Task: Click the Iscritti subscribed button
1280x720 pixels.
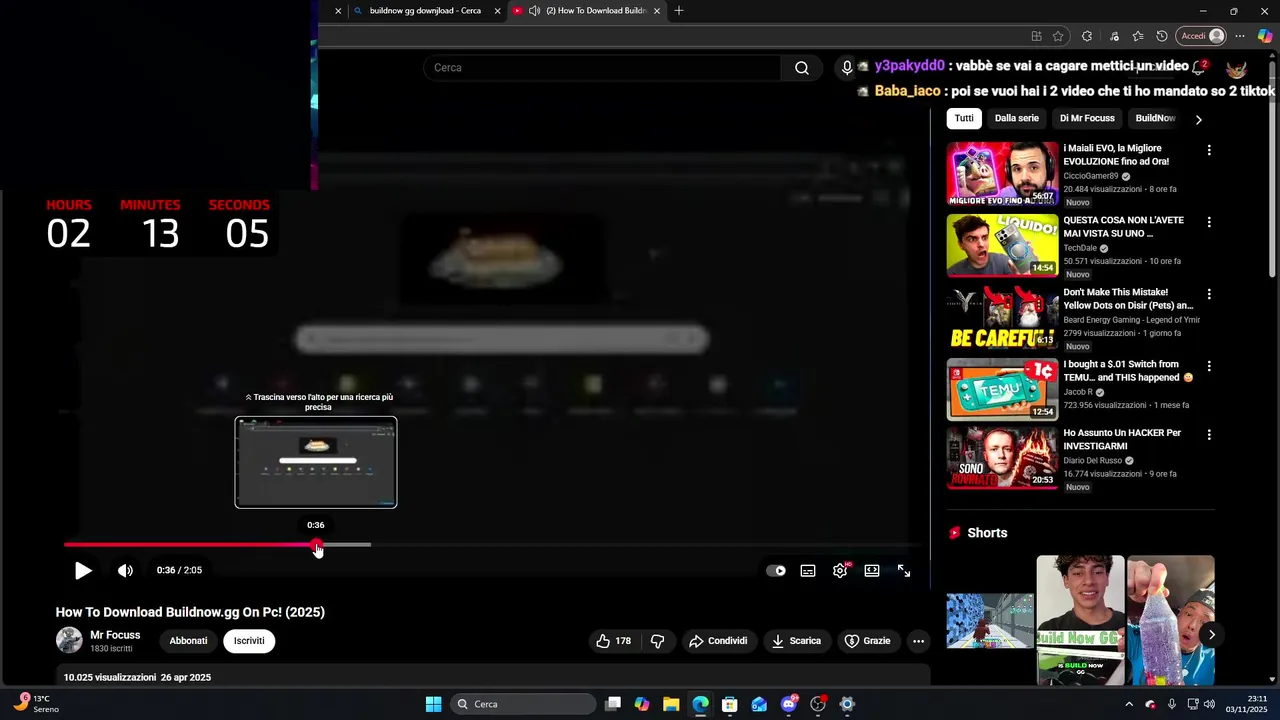Action: coord(249,641)
